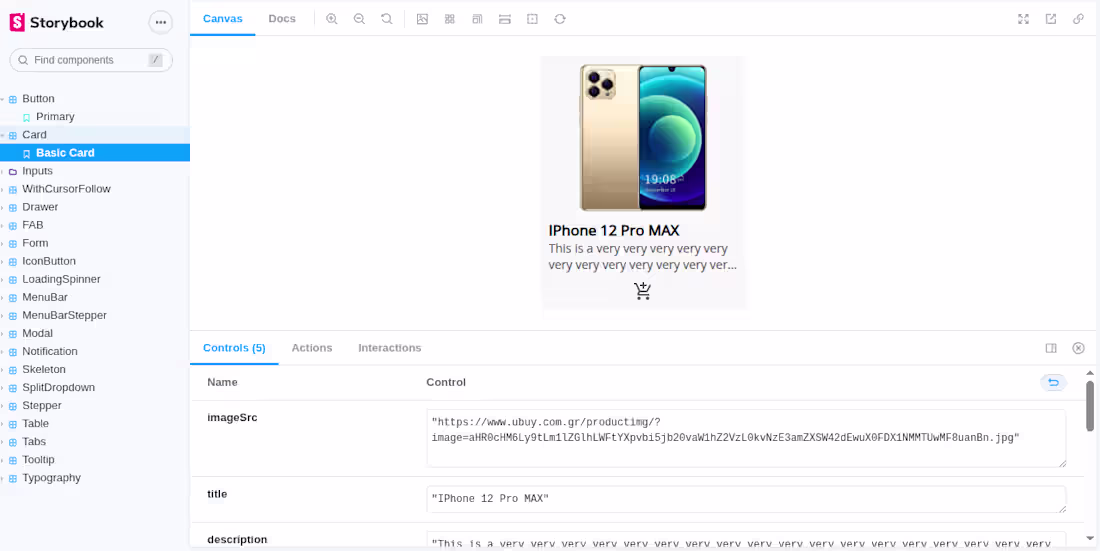1100x551 pixels.
Task: Copy canvas link icon
Action: [x=1078, y=19]
